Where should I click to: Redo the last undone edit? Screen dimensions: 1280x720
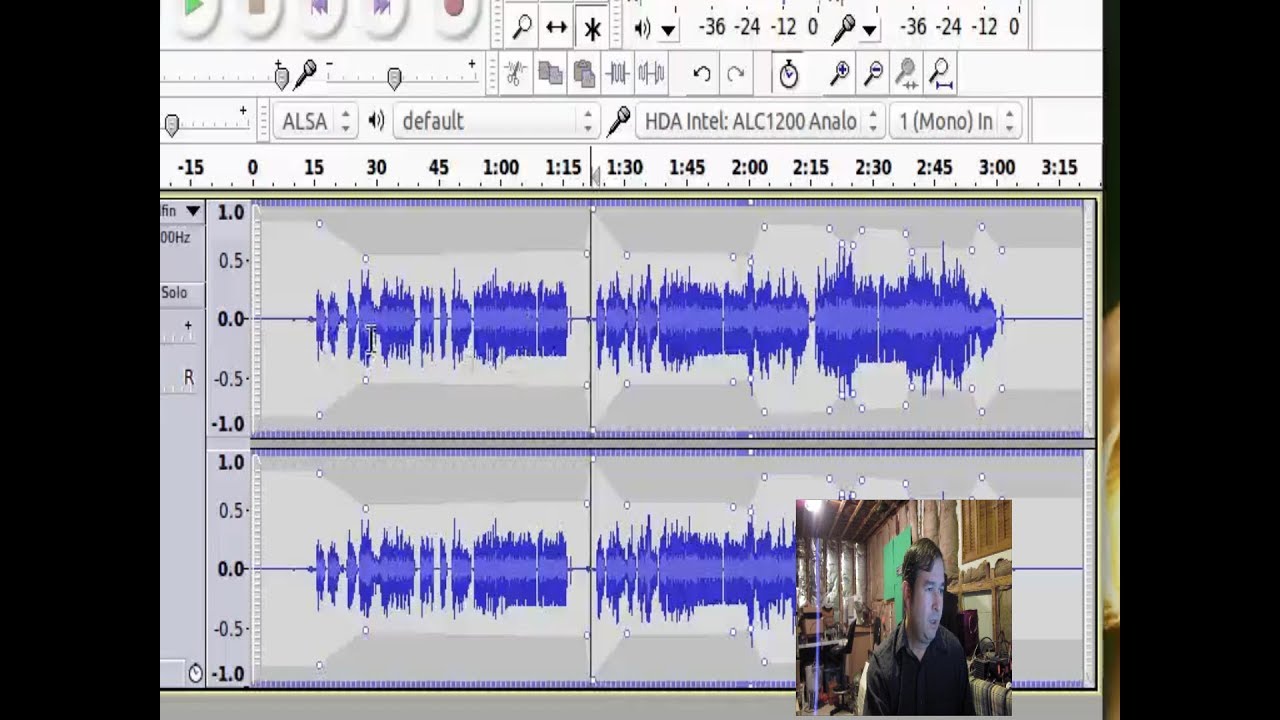736,73
